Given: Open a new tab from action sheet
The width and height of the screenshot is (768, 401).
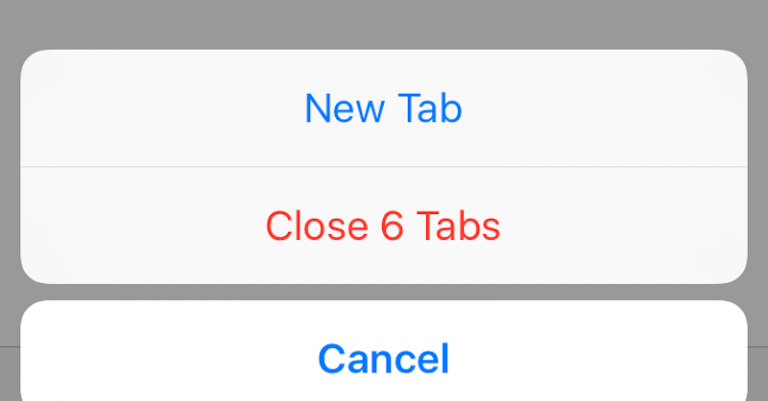Looking at the screenshot, I should pyautogui.click(x=384, y=108).
